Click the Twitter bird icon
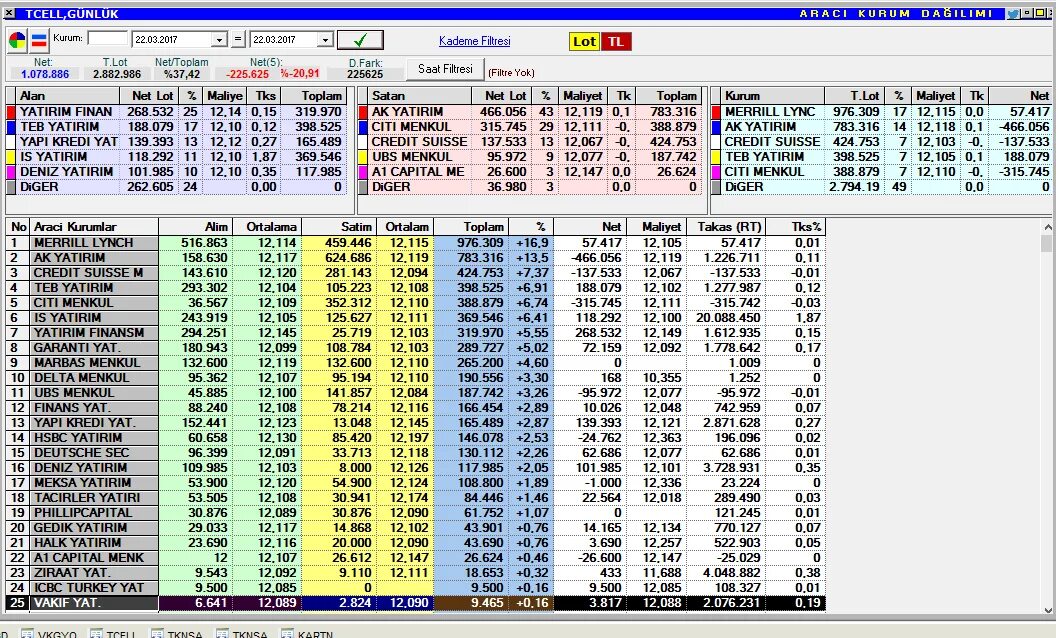The image size is (1056, 638). (x=1013, y=13)
